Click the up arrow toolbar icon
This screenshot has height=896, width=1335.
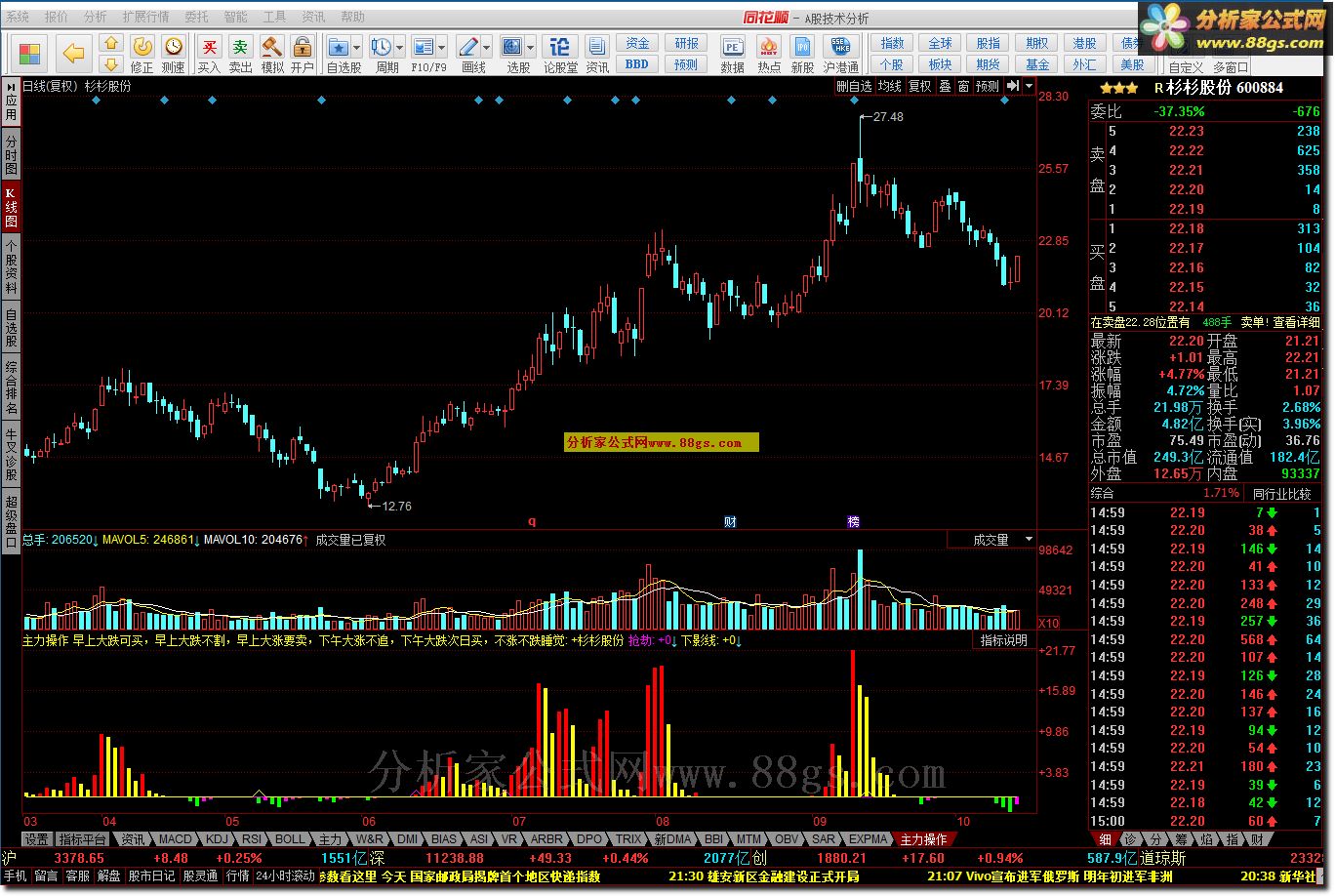tap(111, 43)
